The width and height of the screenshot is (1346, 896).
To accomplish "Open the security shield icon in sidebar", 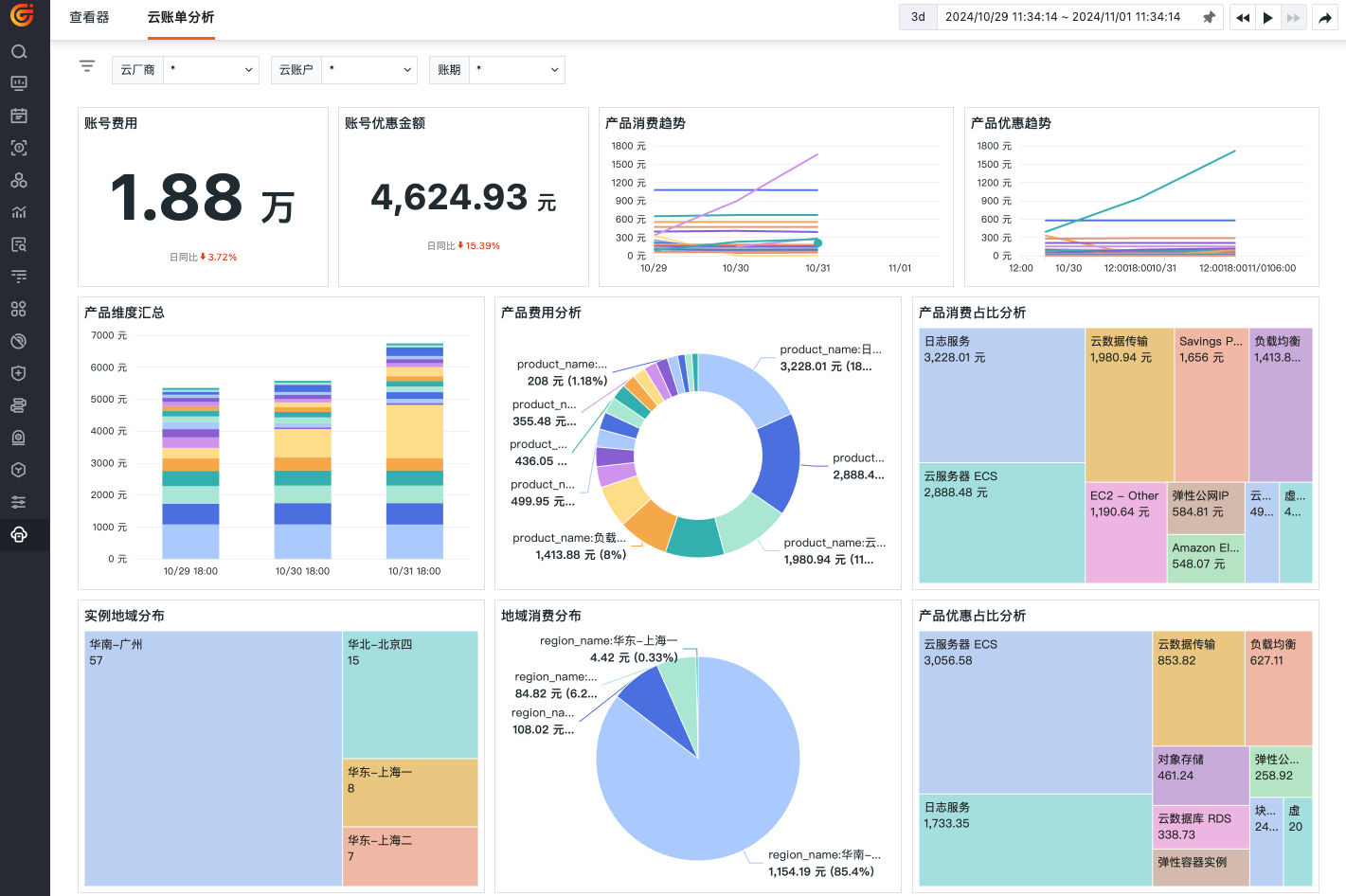I will coord(19,373).
